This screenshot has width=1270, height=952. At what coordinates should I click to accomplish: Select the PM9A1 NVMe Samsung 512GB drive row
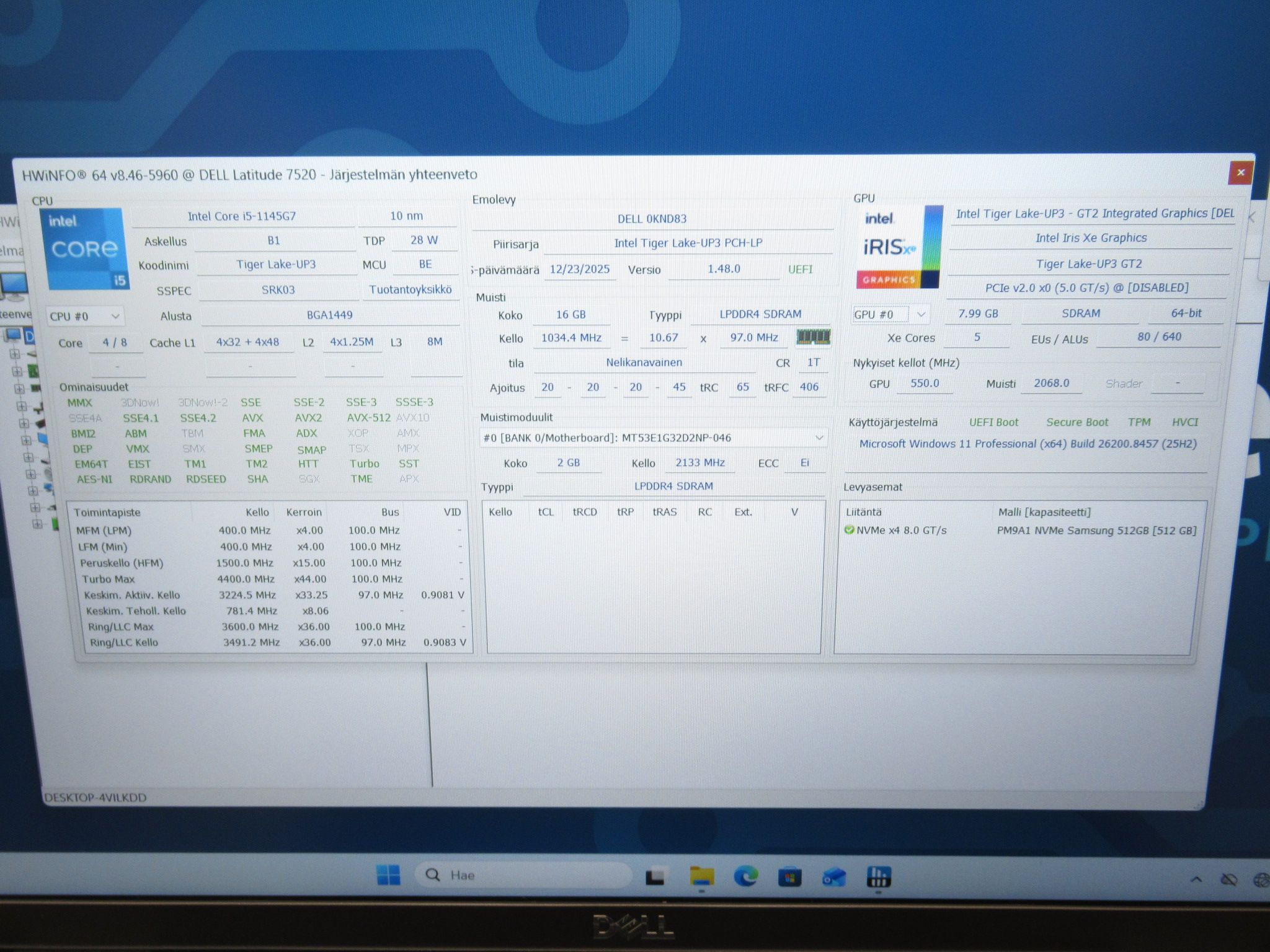pos(1020,531)
